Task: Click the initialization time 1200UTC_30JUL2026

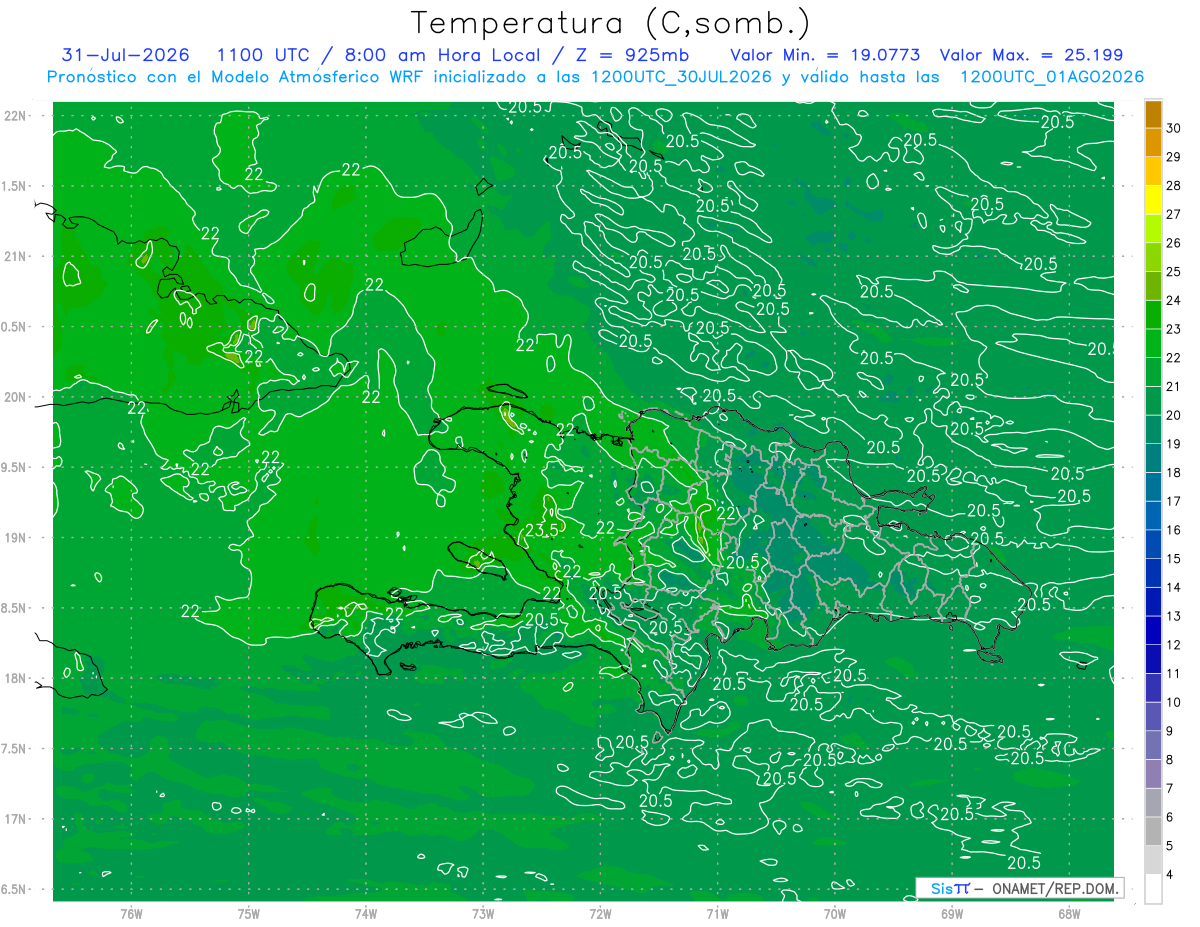Action: pyautogui.click(x=681, y=77)
